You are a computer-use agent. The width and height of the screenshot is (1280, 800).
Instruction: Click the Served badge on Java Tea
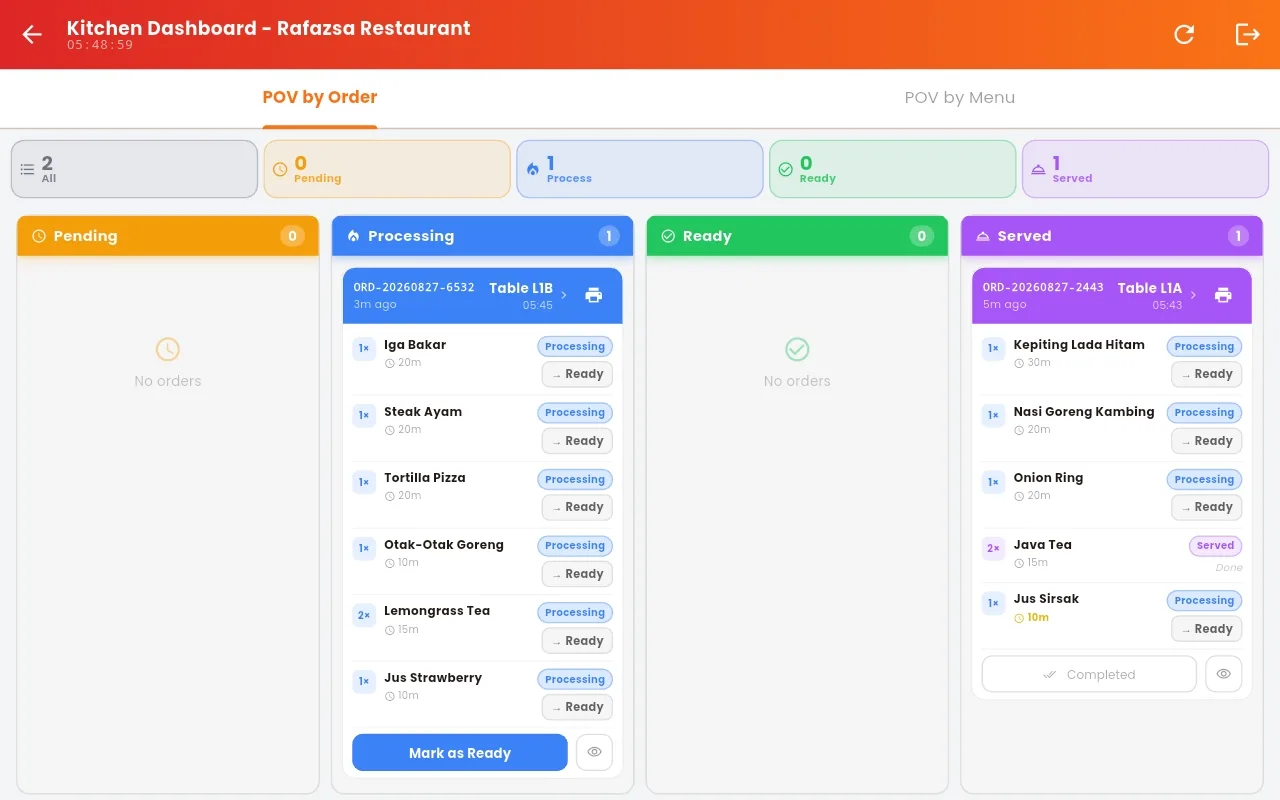pos(1215,546)
